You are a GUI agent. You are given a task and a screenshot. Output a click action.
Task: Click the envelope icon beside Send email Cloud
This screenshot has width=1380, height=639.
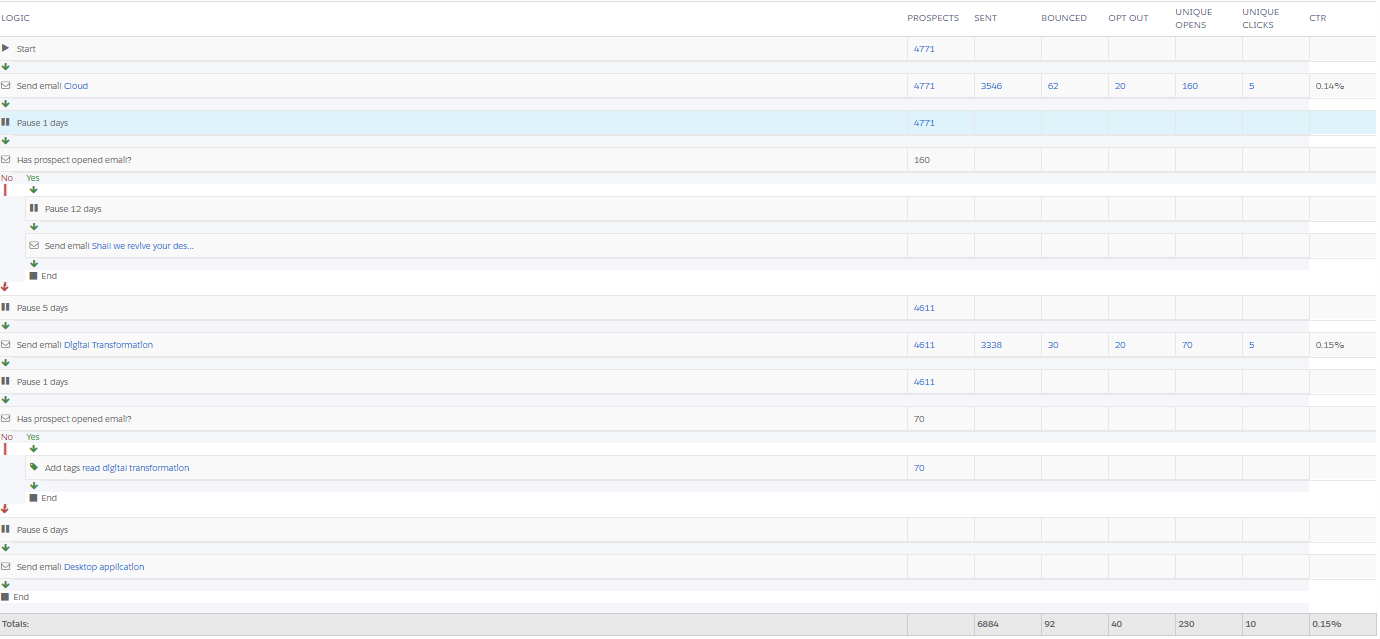click(6, 86)
